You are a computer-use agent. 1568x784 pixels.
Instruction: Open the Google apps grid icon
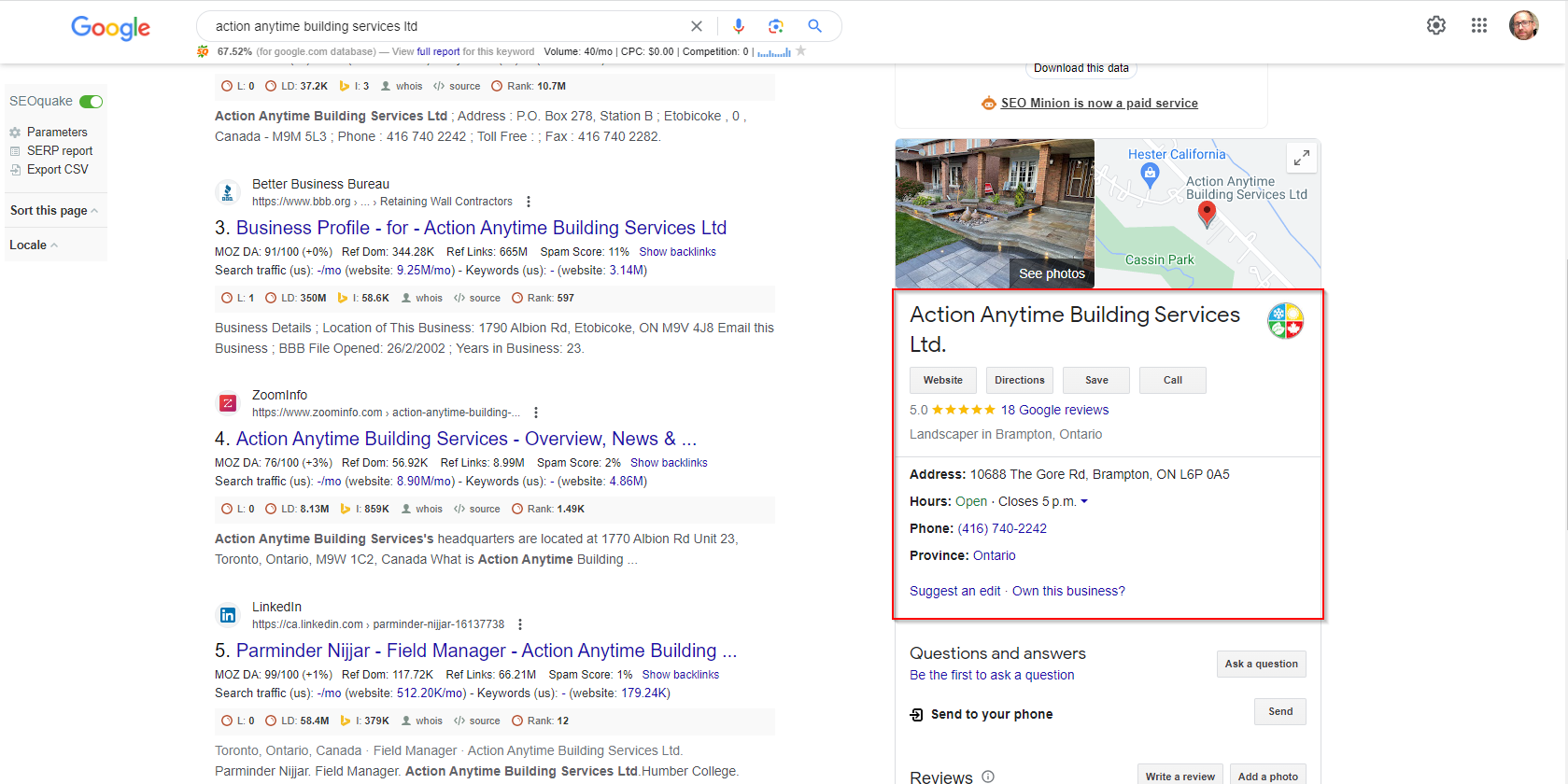coord(1479,25)
